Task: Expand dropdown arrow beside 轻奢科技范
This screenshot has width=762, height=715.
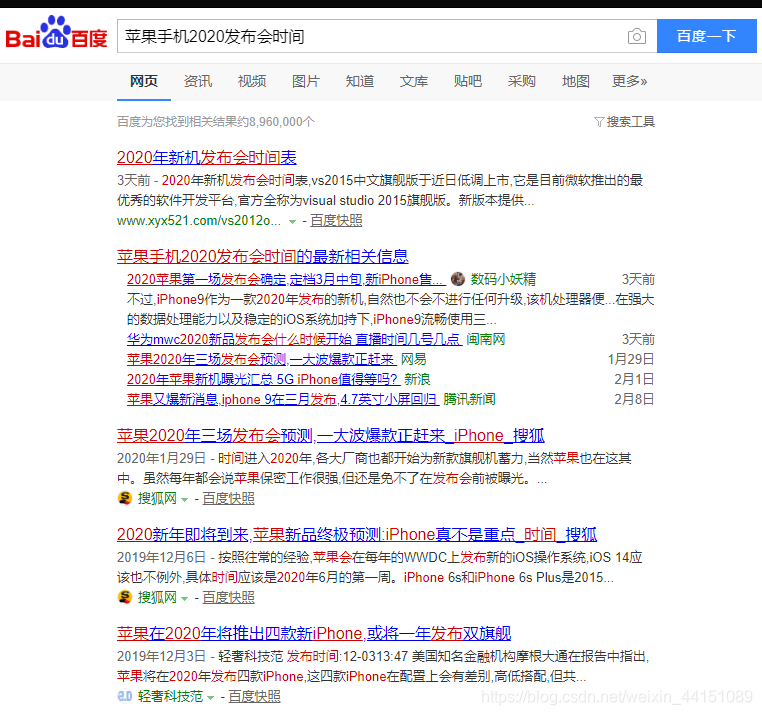Action: pos(210,698)
